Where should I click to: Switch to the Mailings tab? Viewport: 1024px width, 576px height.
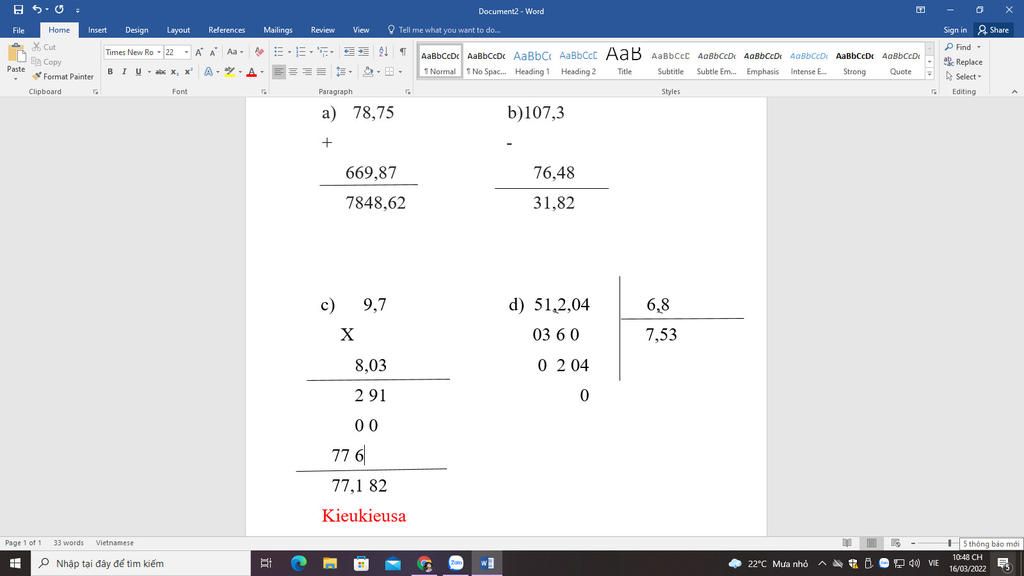[x=278, y=30]
